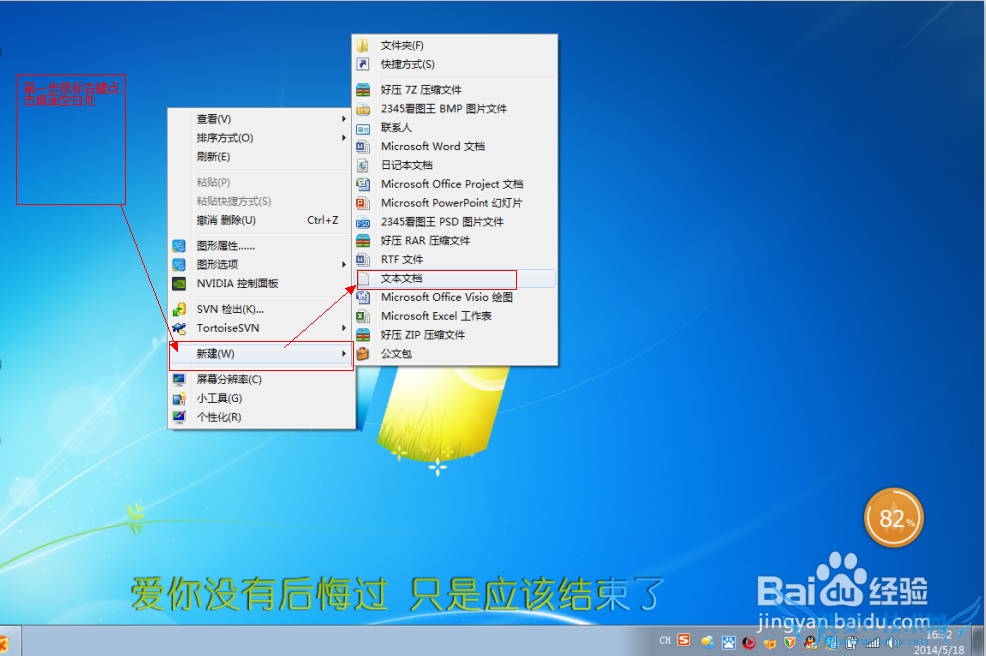
Task: Choose SVN 检出(K)... entry
Action: [261, 309]
